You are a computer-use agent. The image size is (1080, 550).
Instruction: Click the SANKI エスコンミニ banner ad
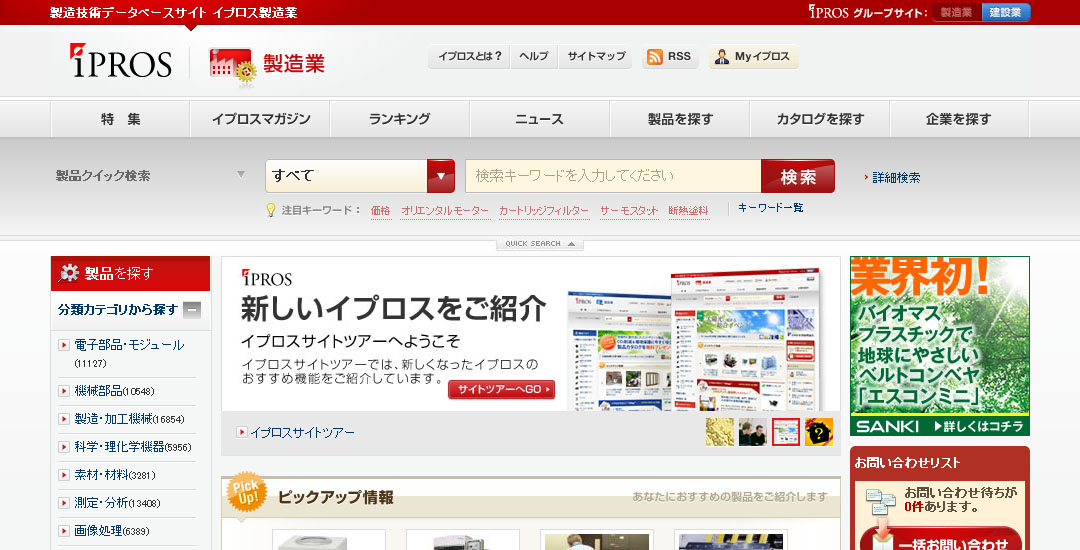(x=939, y=346)
